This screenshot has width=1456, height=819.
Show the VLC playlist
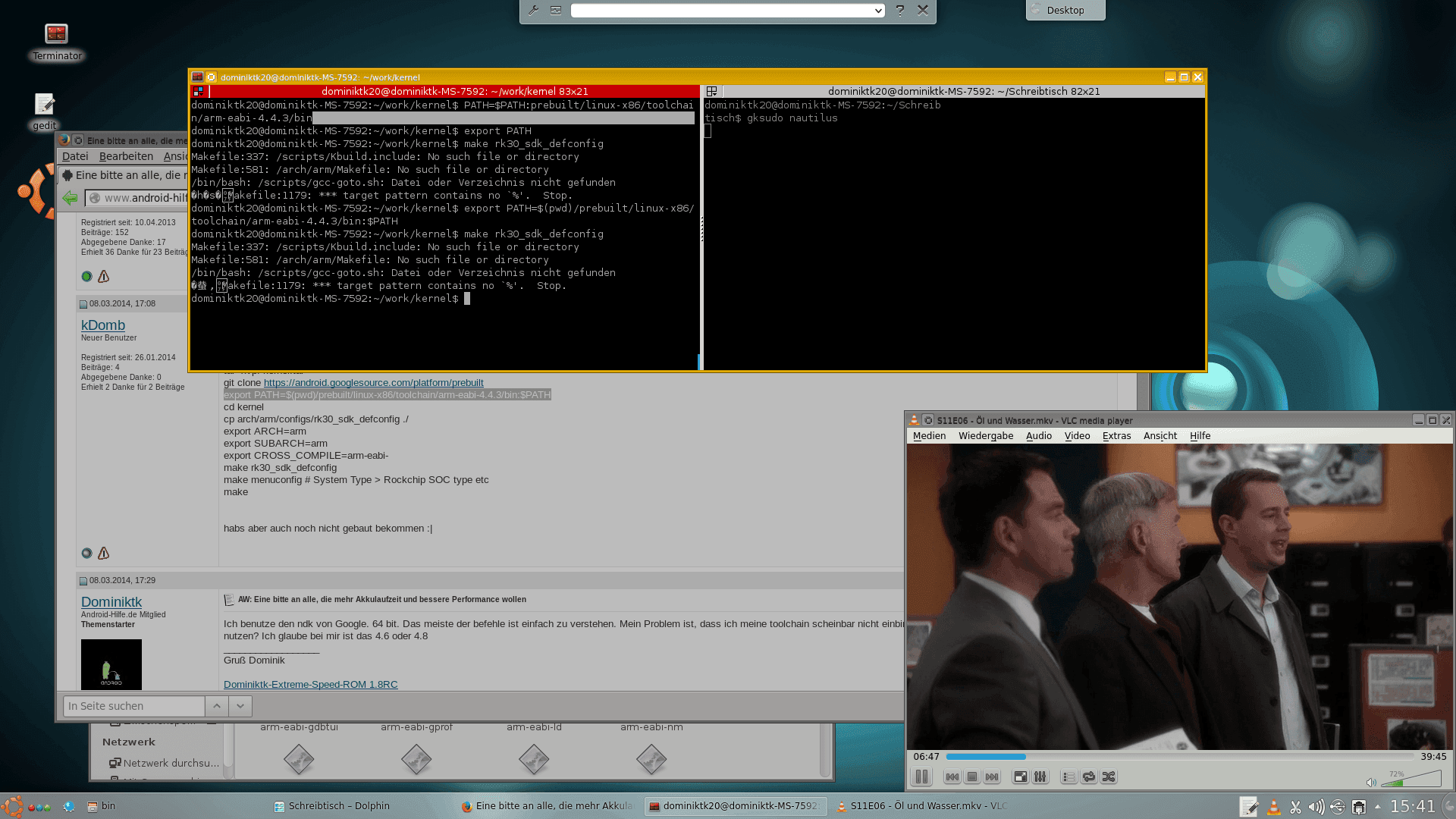tap(1069, 777)
